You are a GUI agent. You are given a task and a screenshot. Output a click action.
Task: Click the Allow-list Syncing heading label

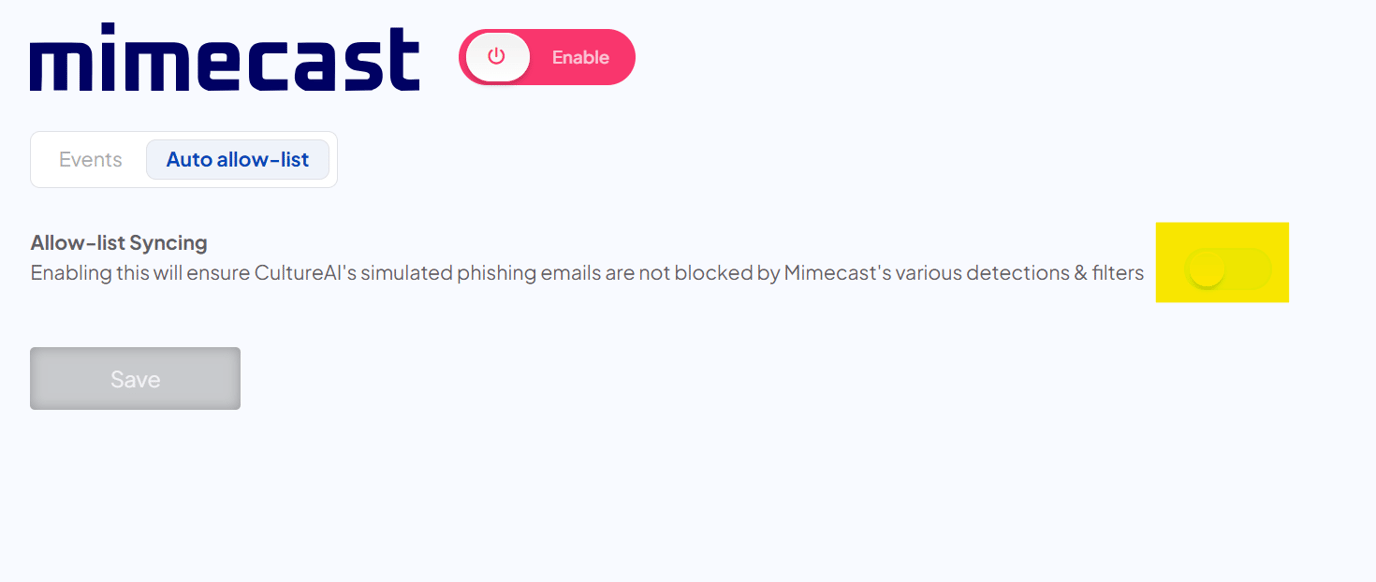tap(118, 242)
